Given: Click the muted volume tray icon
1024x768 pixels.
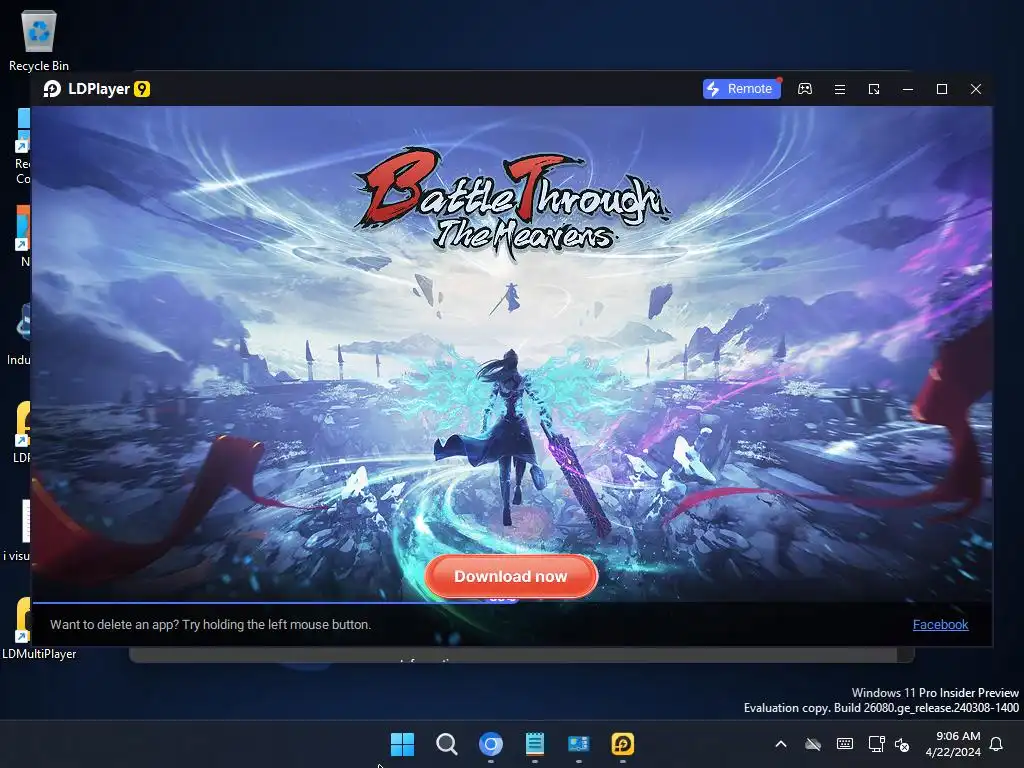Looking at the screenshot, I should (902, 744).
